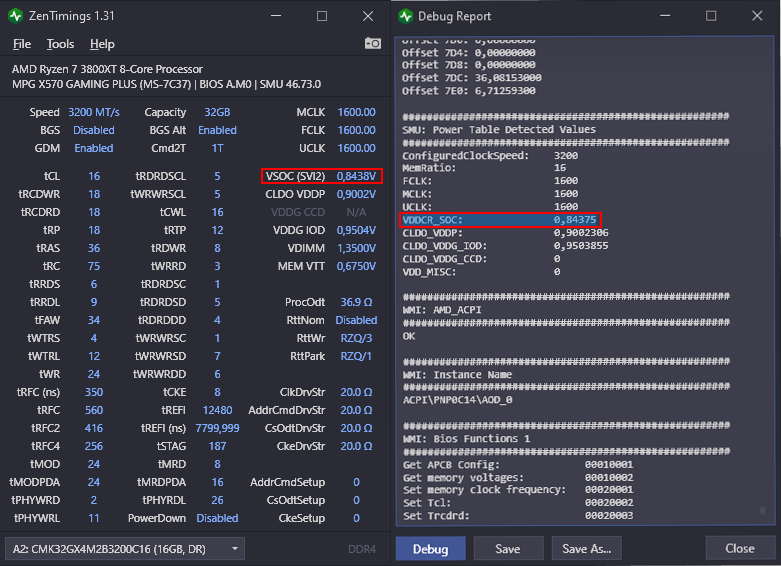Click the Get APCB Config line
Screen dimensions: 781x566
click(x=518, y=464)
